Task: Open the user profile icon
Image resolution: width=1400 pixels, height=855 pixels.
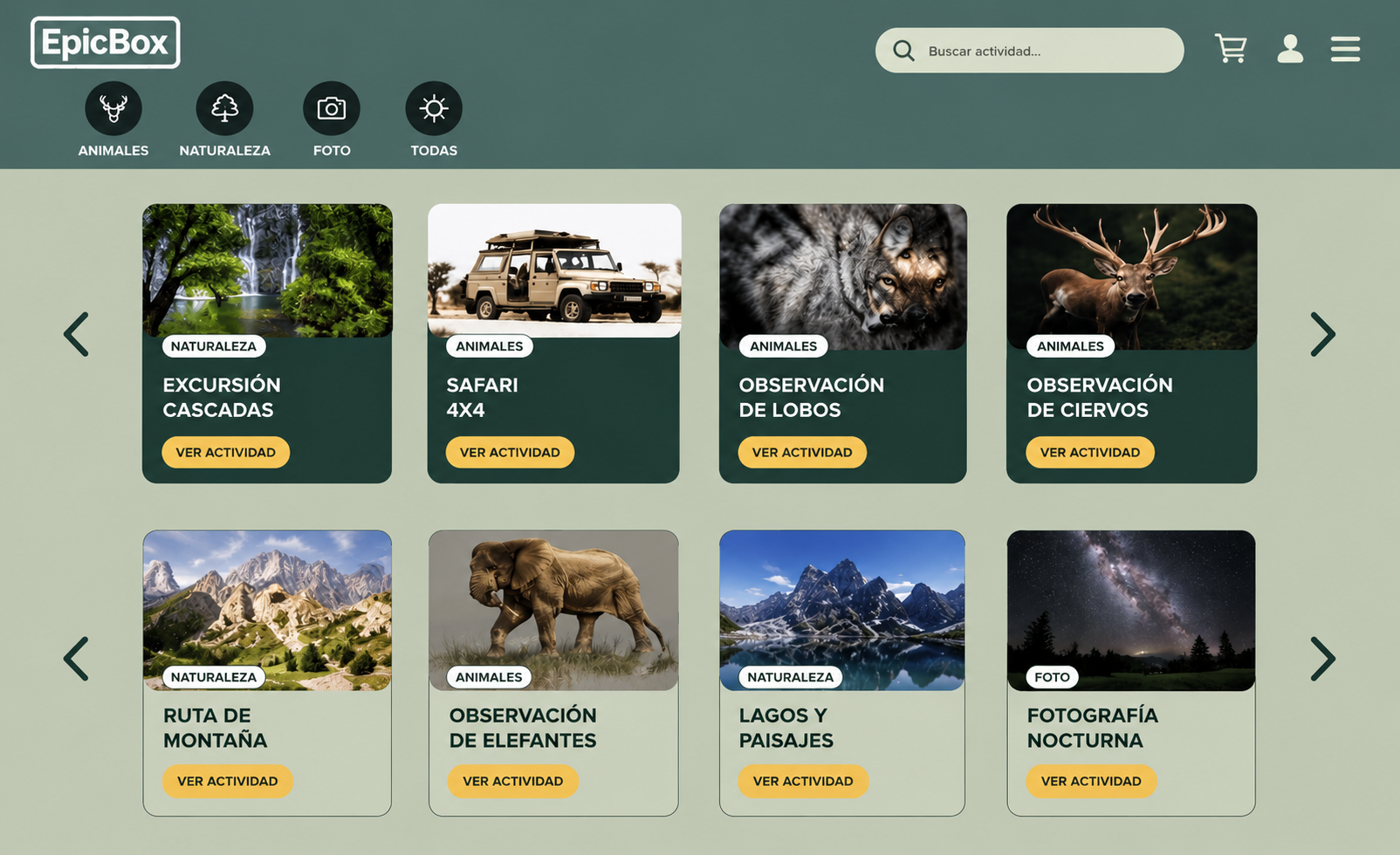Action: tap(1290, 49)
